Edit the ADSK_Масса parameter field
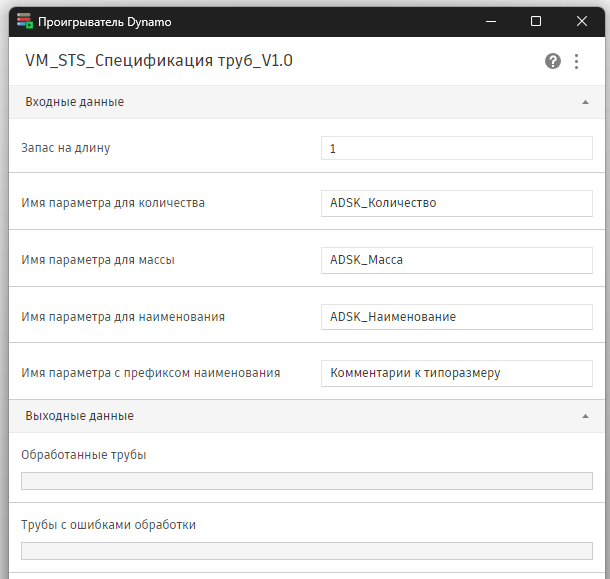 (457, 260)
